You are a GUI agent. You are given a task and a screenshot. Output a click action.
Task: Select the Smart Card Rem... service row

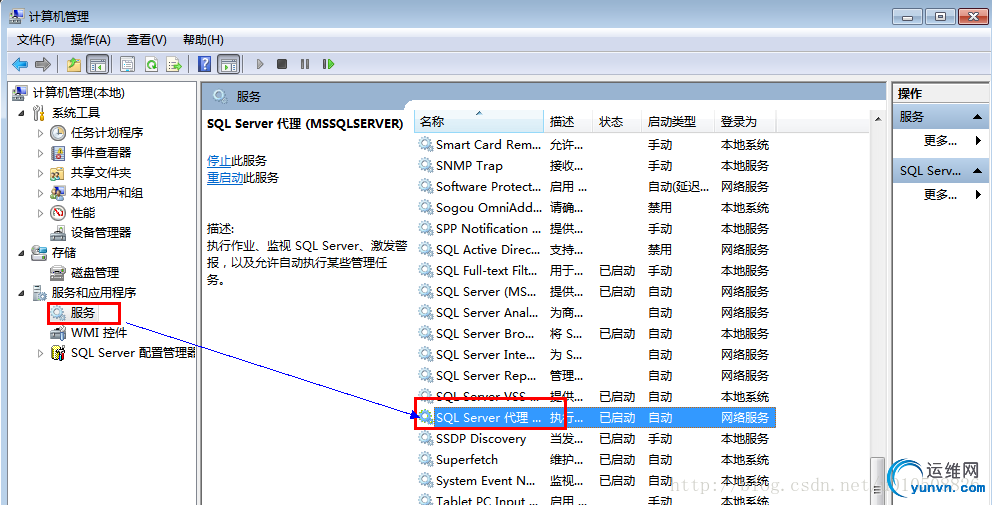[x=595, y=145]
